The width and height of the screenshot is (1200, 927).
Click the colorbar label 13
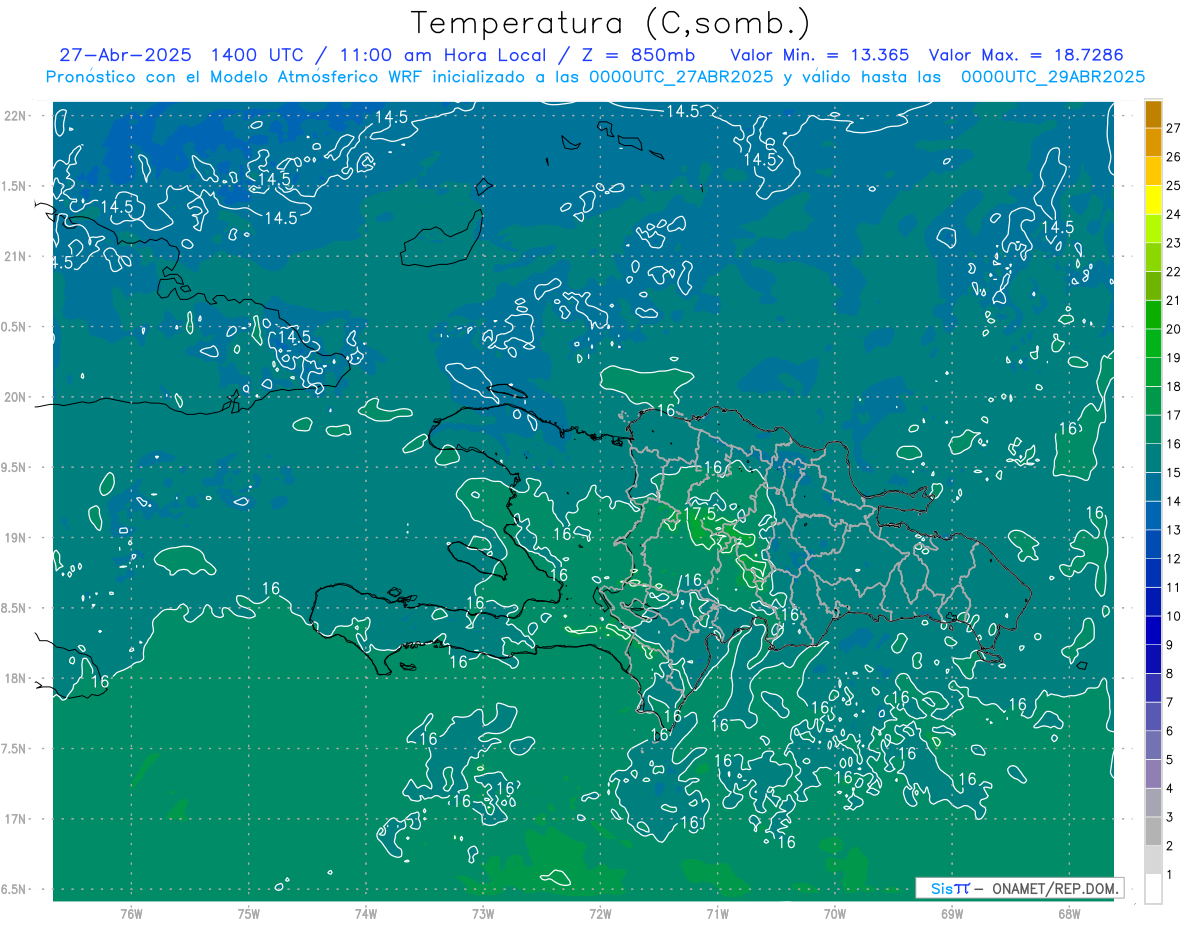[1174, 530]
